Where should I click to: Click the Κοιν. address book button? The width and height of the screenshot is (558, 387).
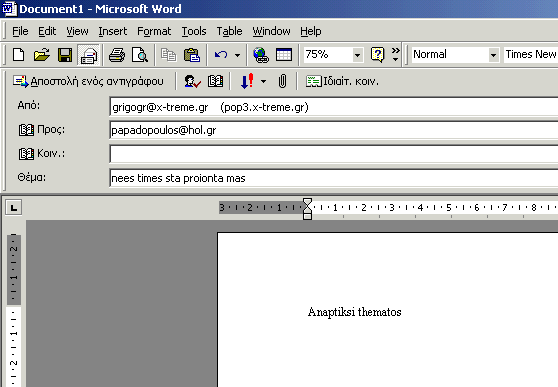(42, 154)
